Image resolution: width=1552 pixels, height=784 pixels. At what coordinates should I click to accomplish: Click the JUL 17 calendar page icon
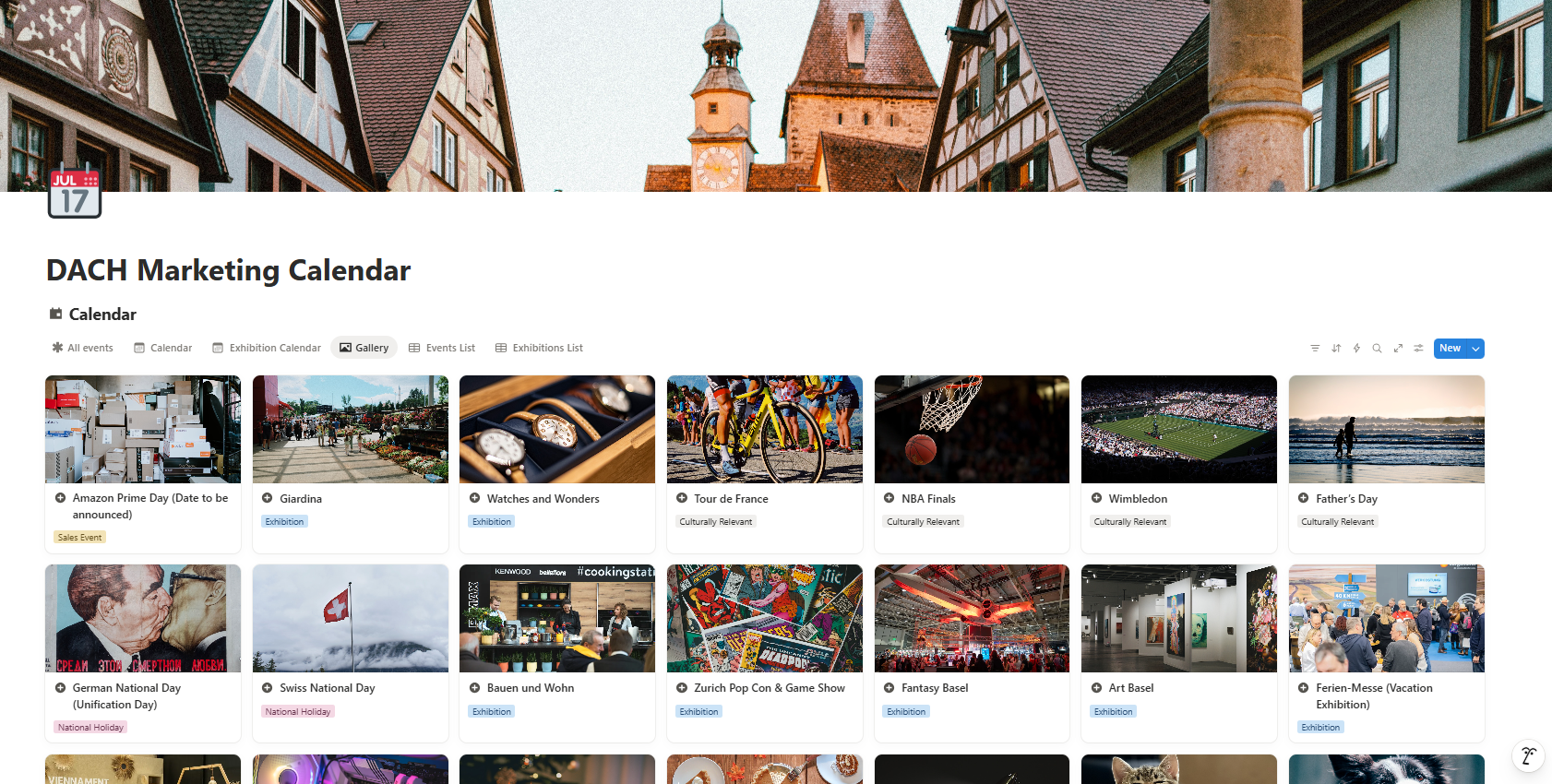pyautogui.click(x=75, y=192)
